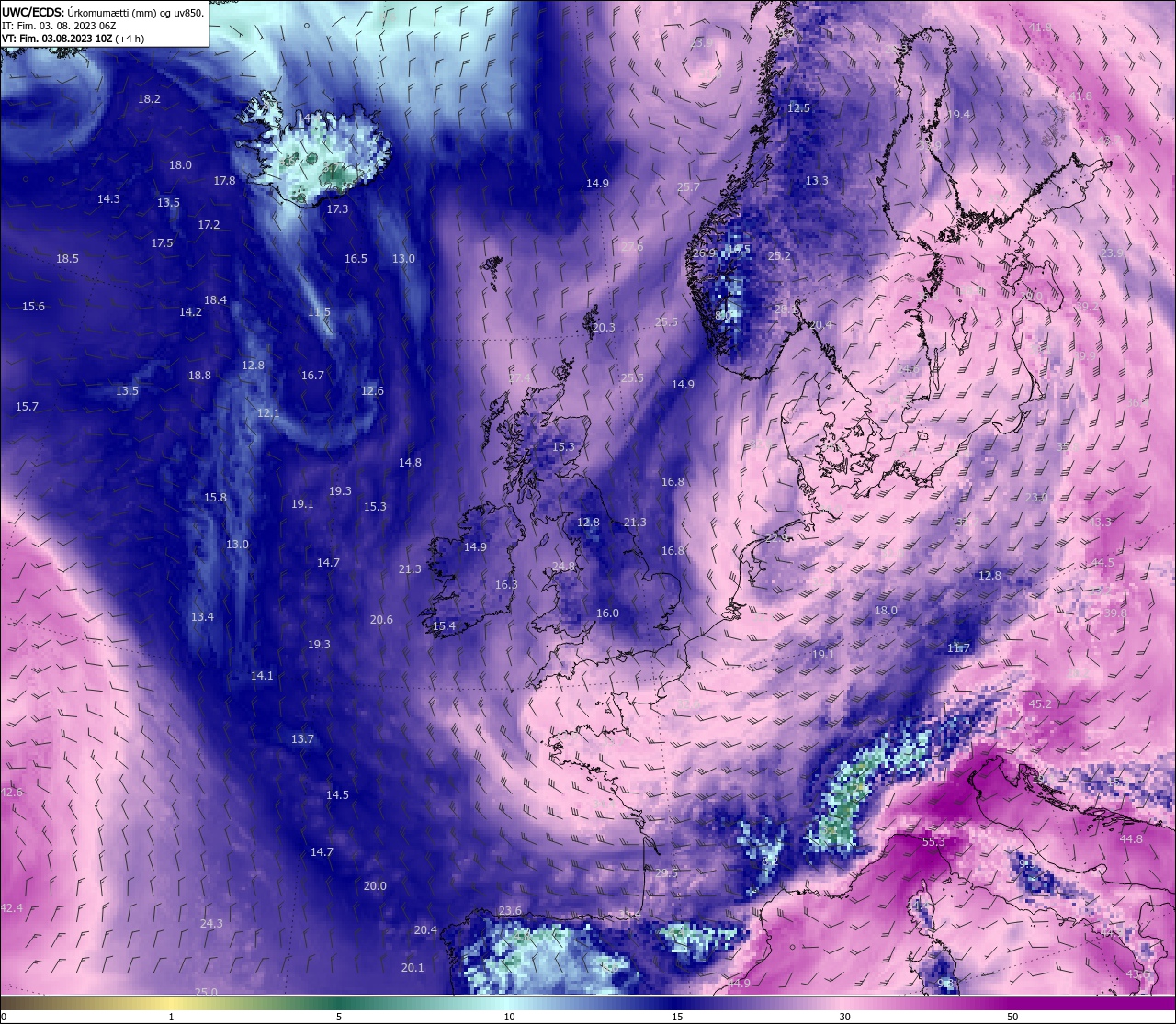Click the 18.2 value northwest of Iceland

(149, 98)
